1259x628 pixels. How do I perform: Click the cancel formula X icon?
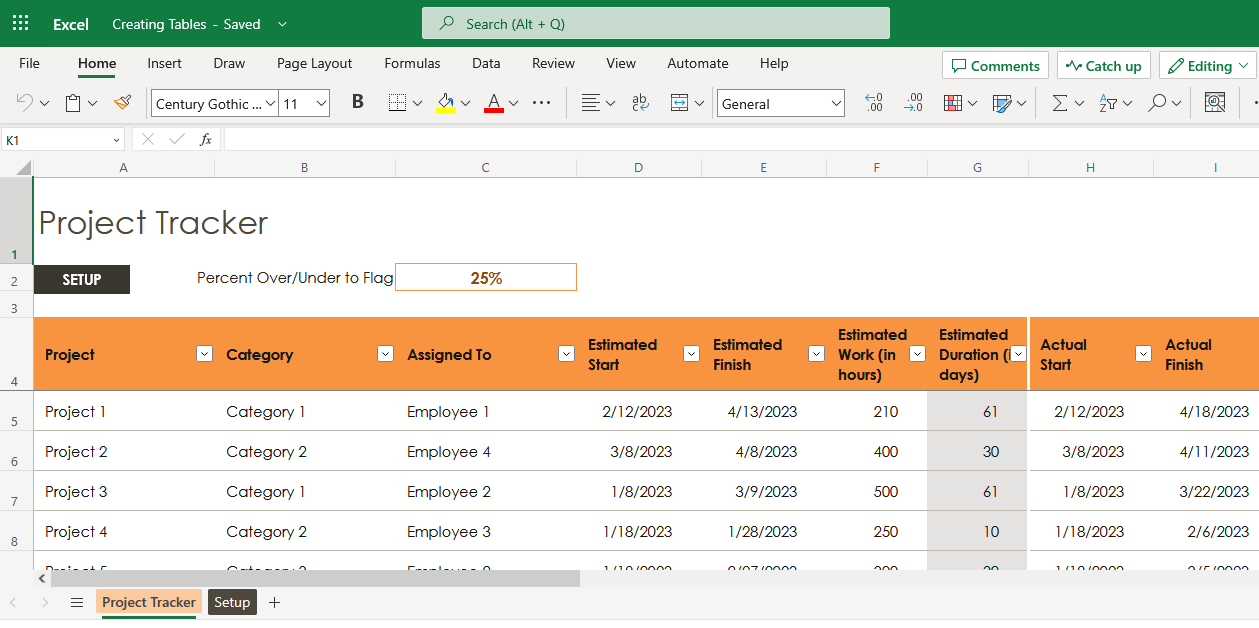pos(148,140)
